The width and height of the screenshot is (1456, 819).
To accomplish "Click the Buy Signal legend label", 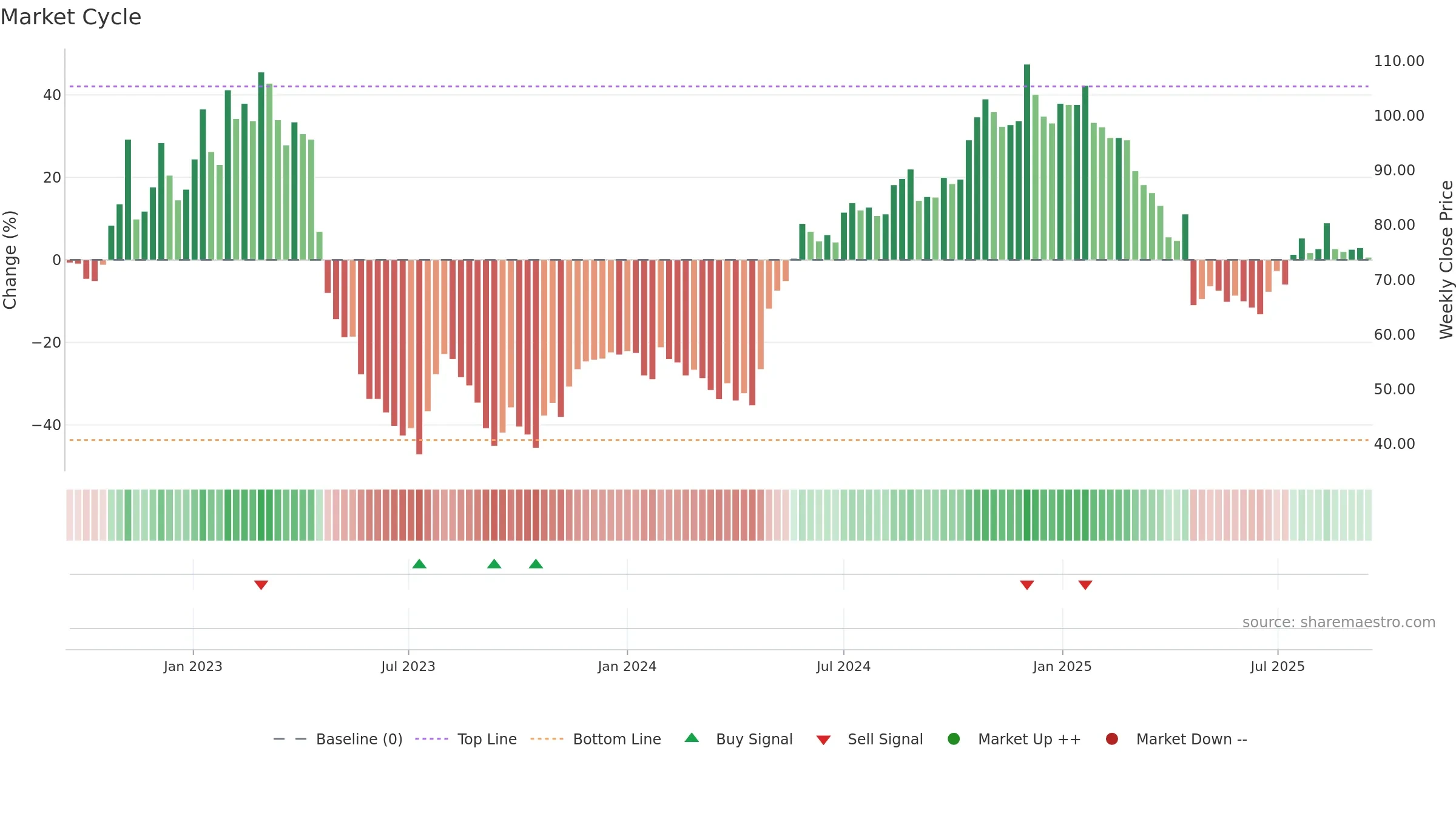I will [754, 739].
